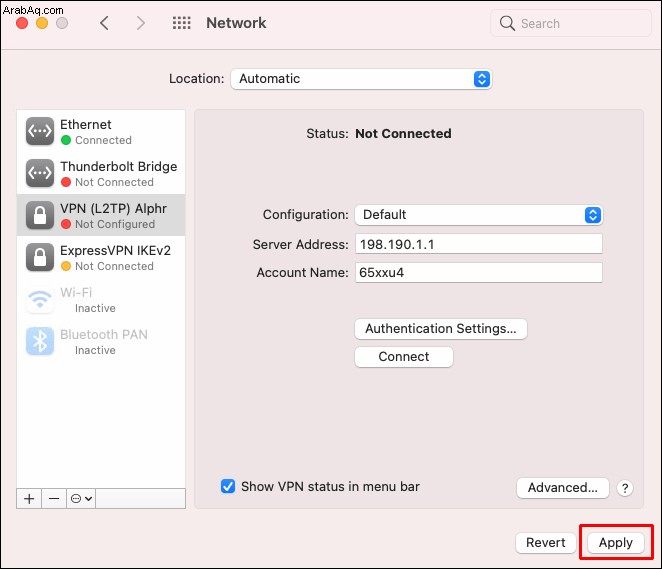Viewport: 662px width, 569px height.
Task: Click the Server Address field
Action: [x=479, y=244]
